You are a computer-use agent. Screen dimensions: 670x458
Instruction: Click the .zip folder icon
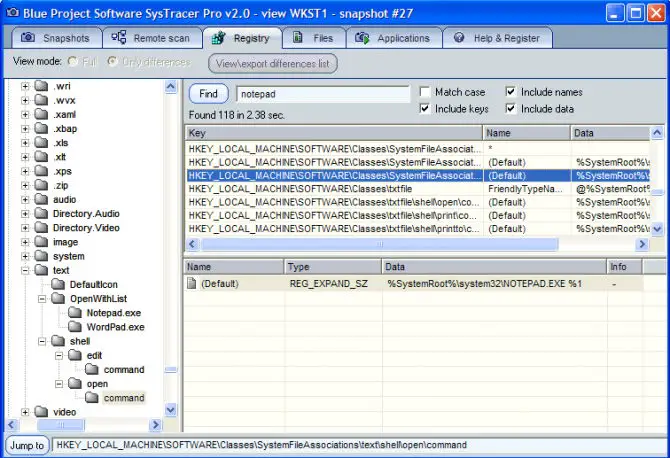[41, 185]
